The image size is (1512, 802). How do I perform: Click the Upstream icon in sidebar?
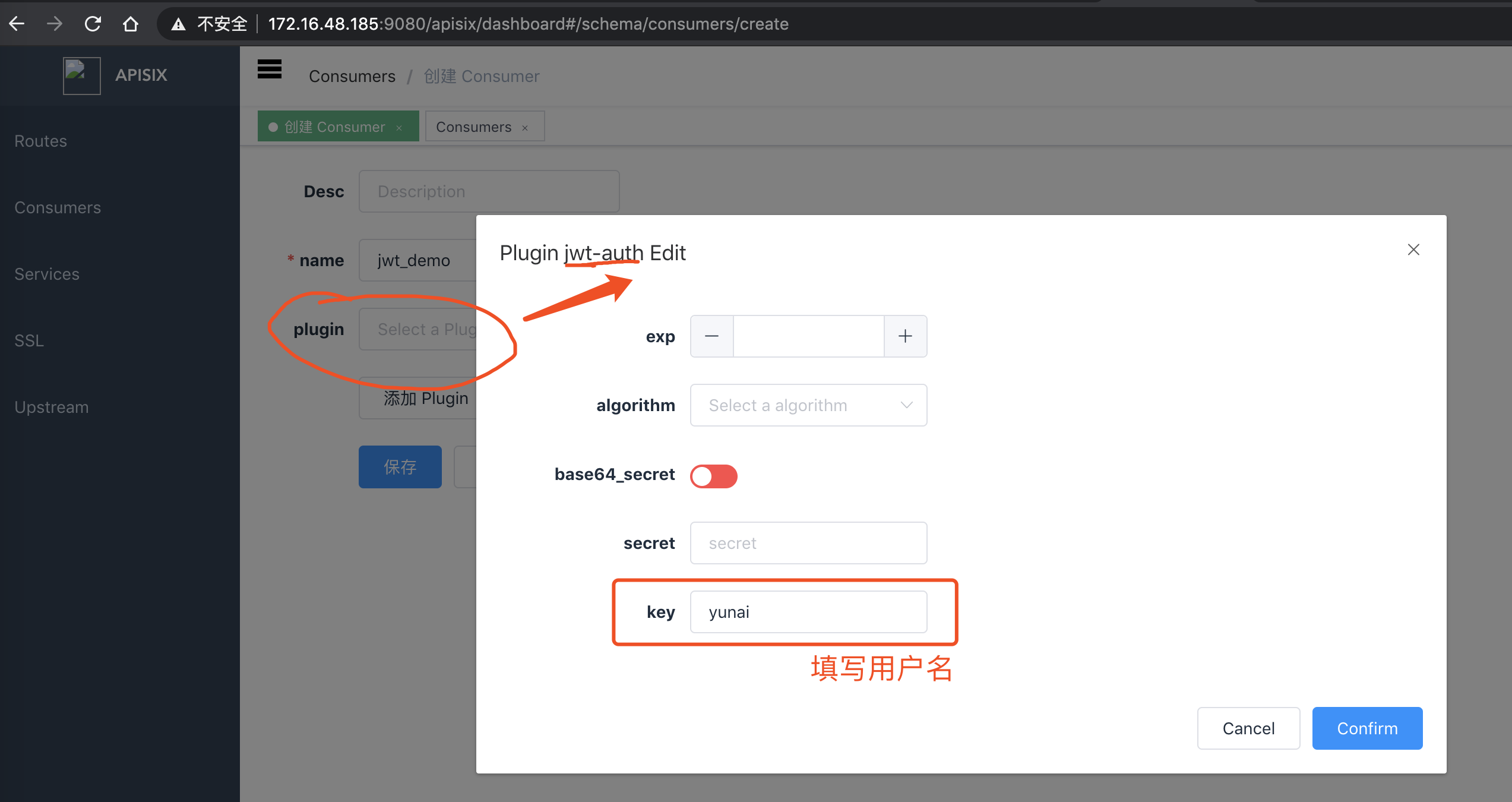[x=51, y=406]
